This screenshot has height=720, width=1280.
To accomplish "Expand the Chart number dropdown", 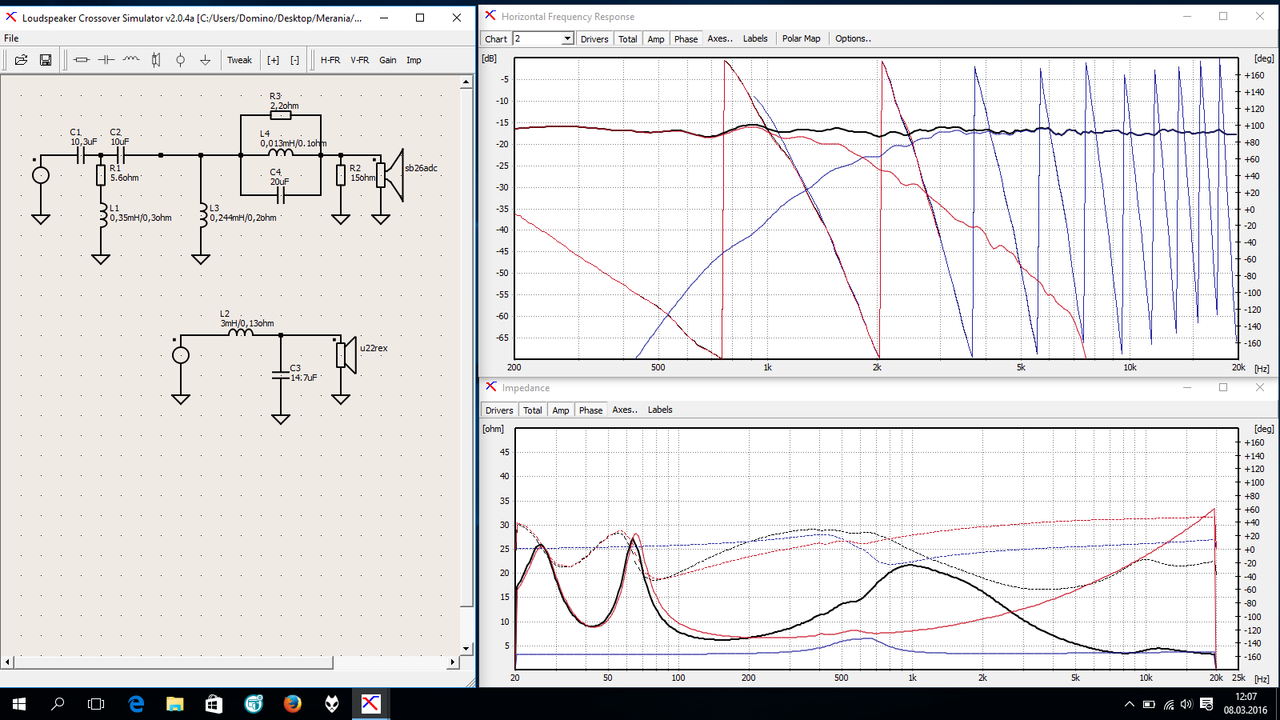I will [x=568, y=39].
